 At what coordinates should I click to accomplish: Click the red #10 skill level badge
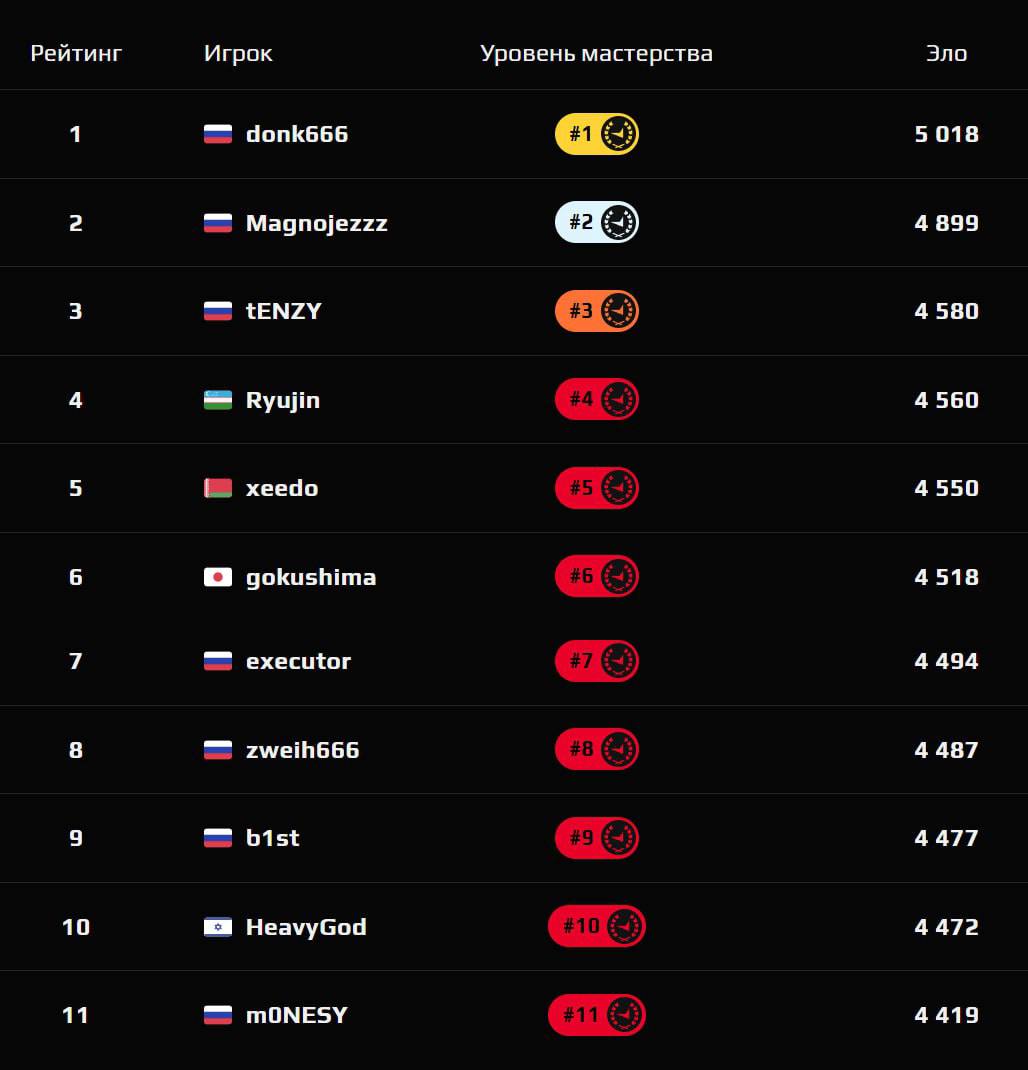point(596,927)
